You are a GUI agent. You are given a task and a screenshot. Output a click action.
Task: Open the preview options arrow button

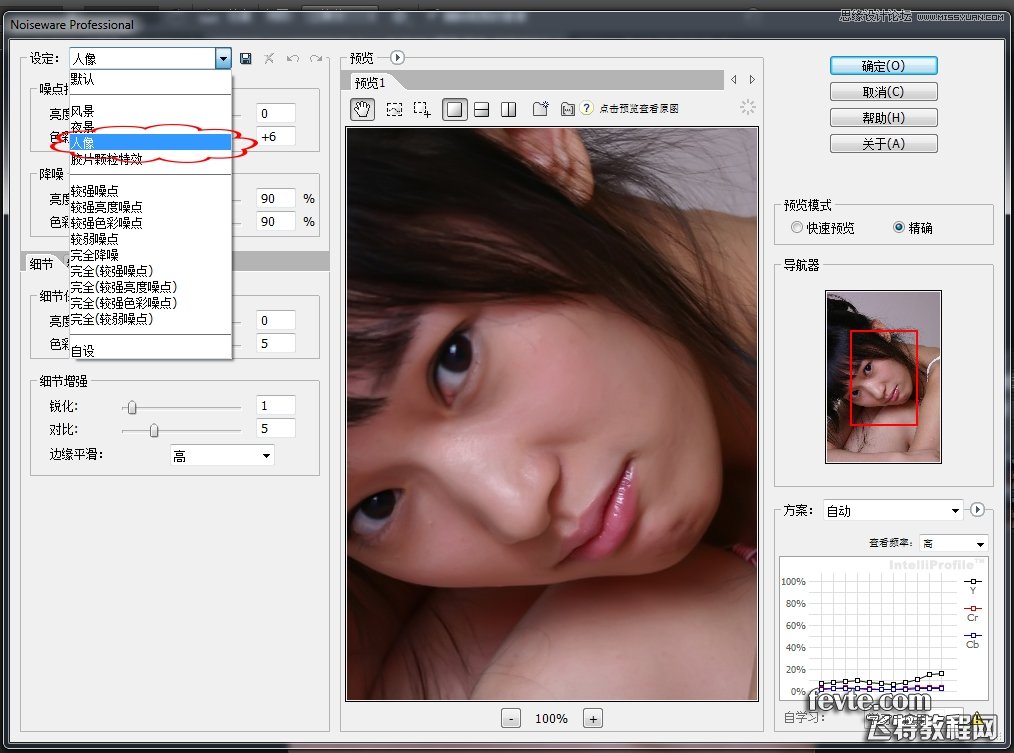[397, 58]
